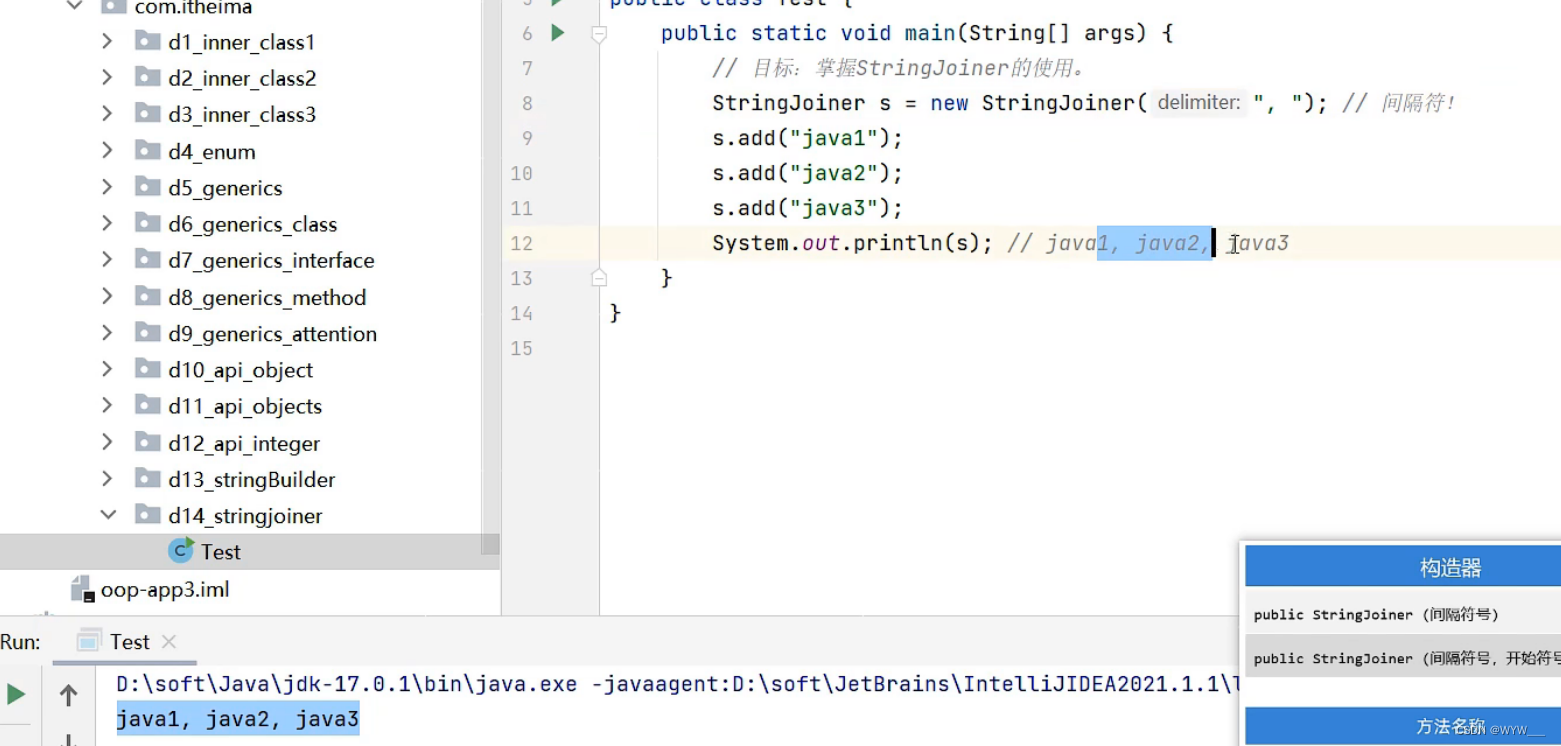Click line number 12 in the editor gutter
1561x746 pixels.
click(x=521, y=243)
